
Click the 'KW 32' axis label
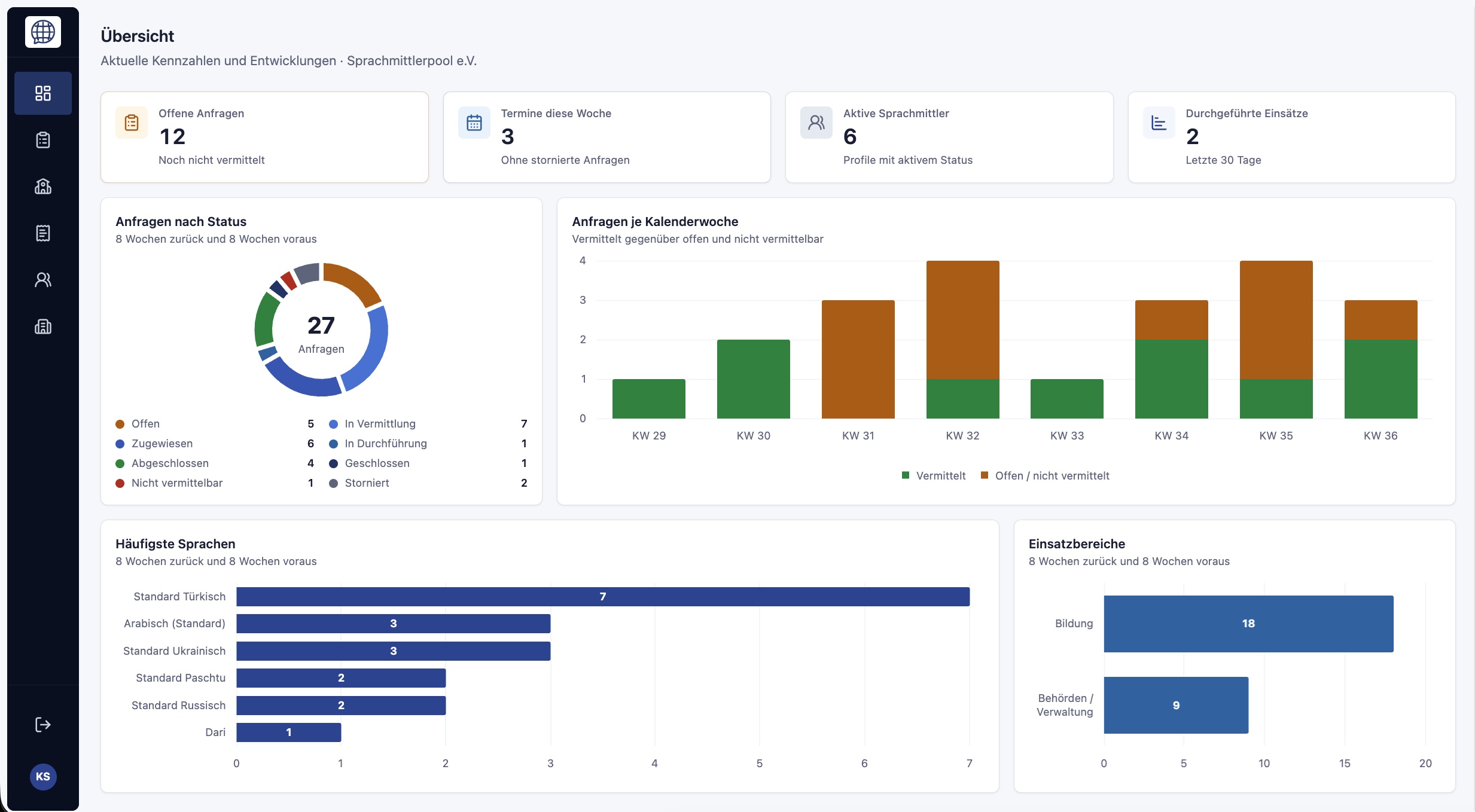[x=963, y=436]
